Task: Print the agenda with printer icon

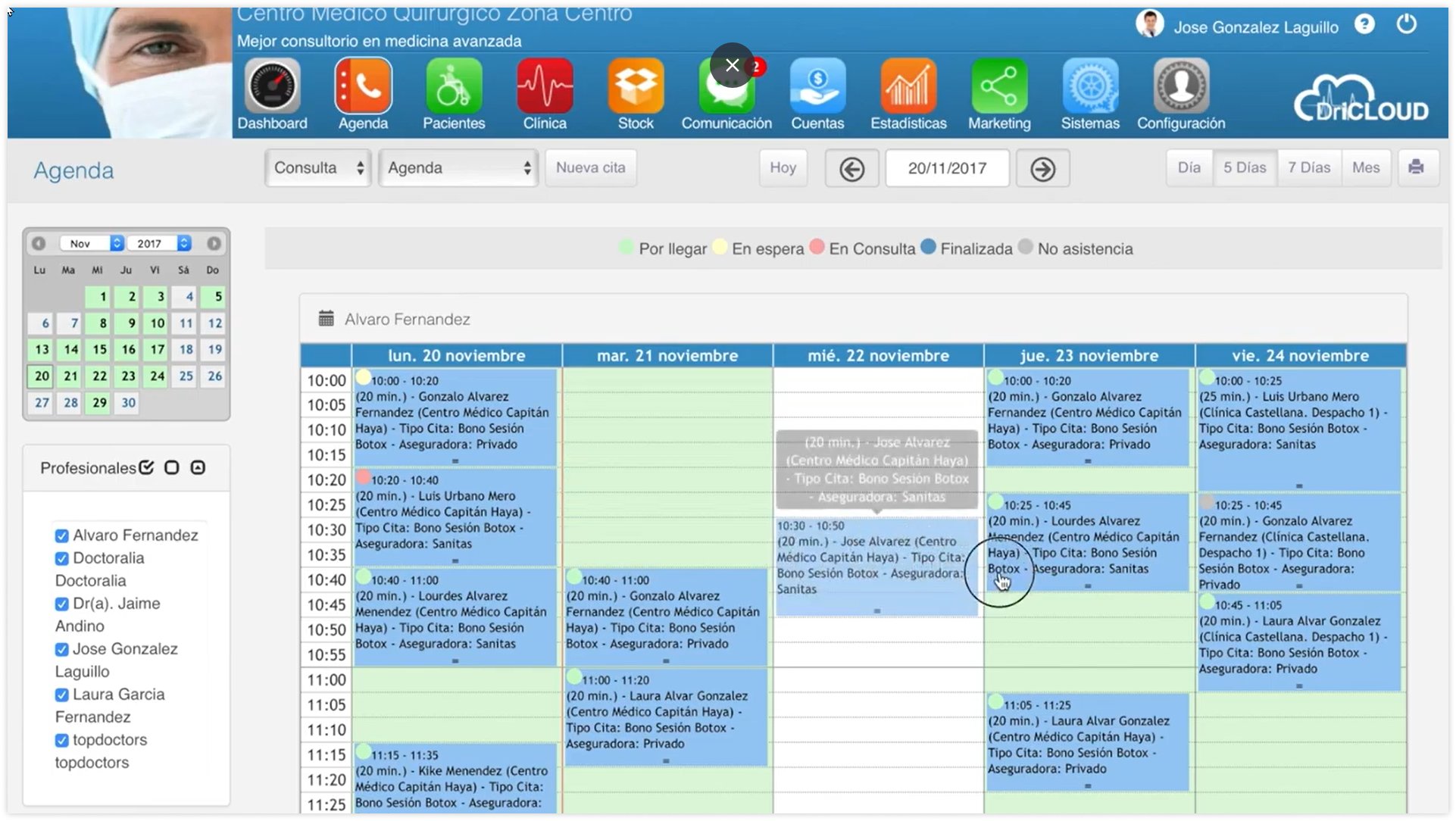Action: coord(1415,167)
